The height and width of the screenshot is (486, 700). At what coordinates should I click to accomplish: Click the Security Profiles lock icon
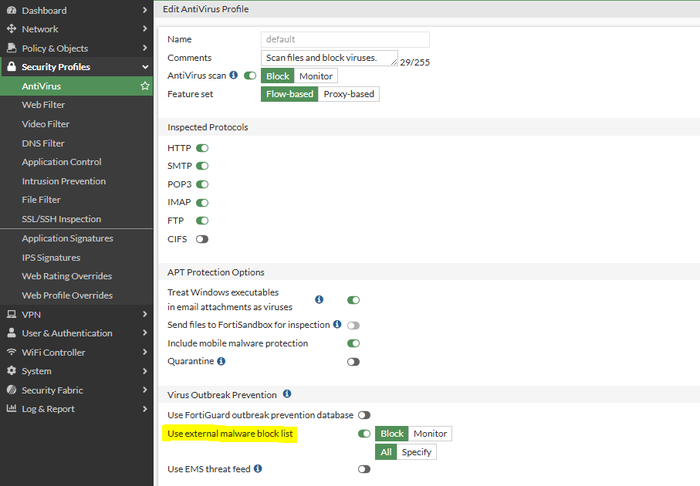[12, 66]
